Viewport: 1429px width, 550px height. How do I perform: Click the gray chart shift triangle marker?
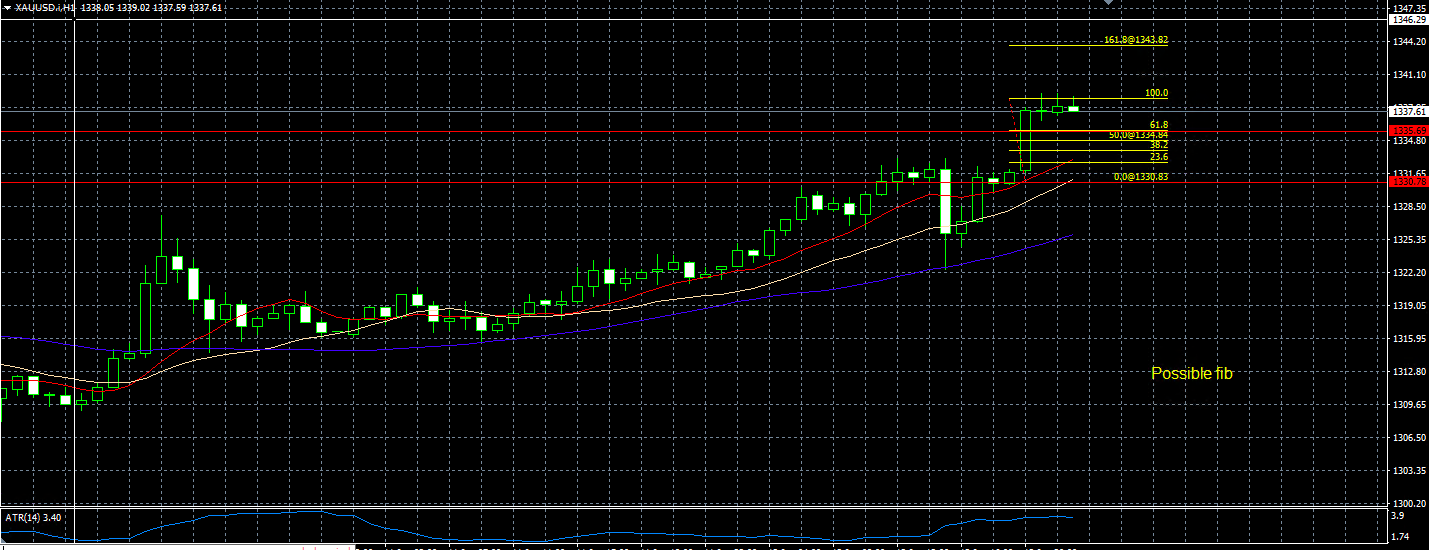tap(1107, 3)
